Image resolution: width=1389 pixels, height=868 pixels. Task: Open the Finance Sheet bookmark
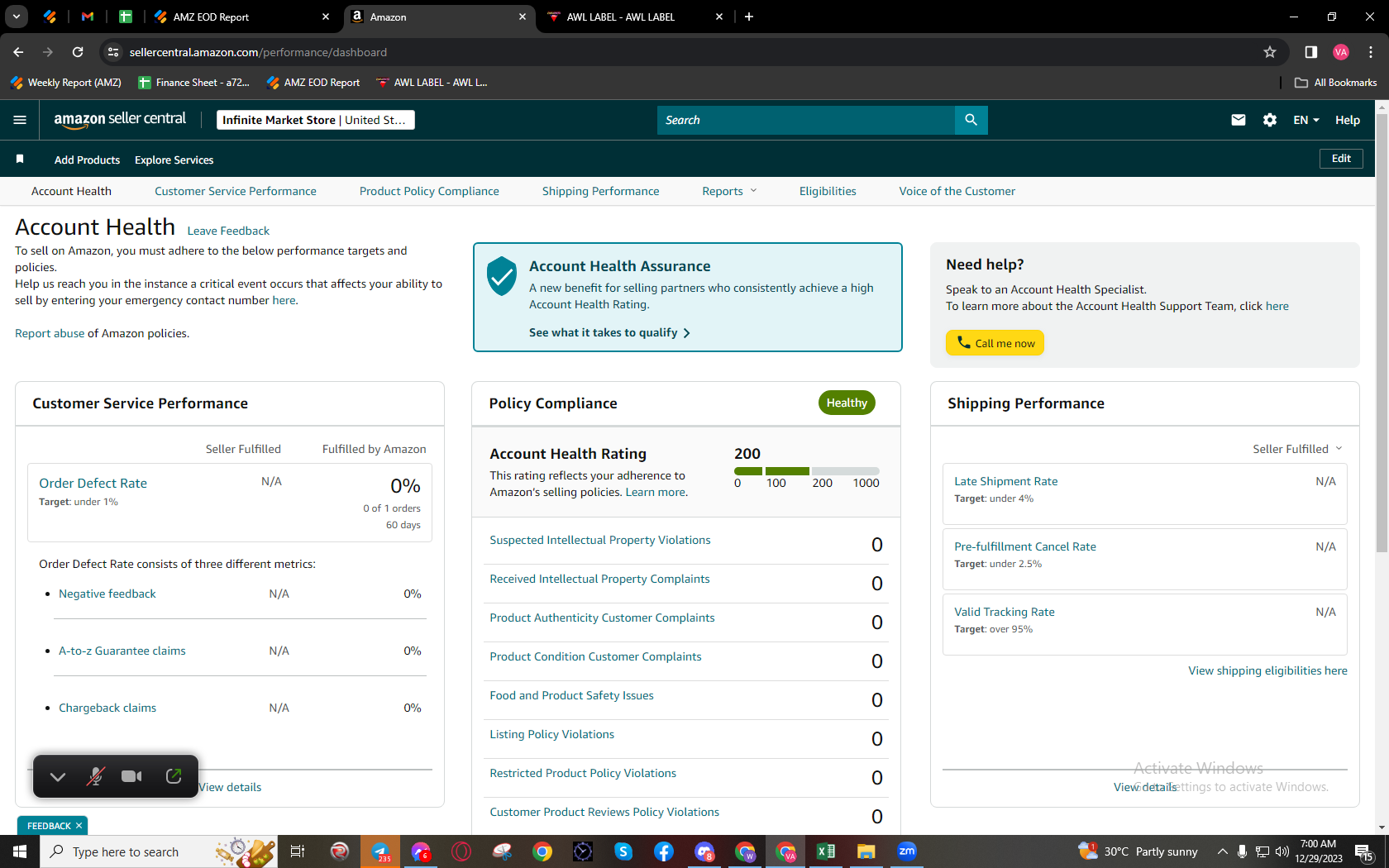coord(194,83)
